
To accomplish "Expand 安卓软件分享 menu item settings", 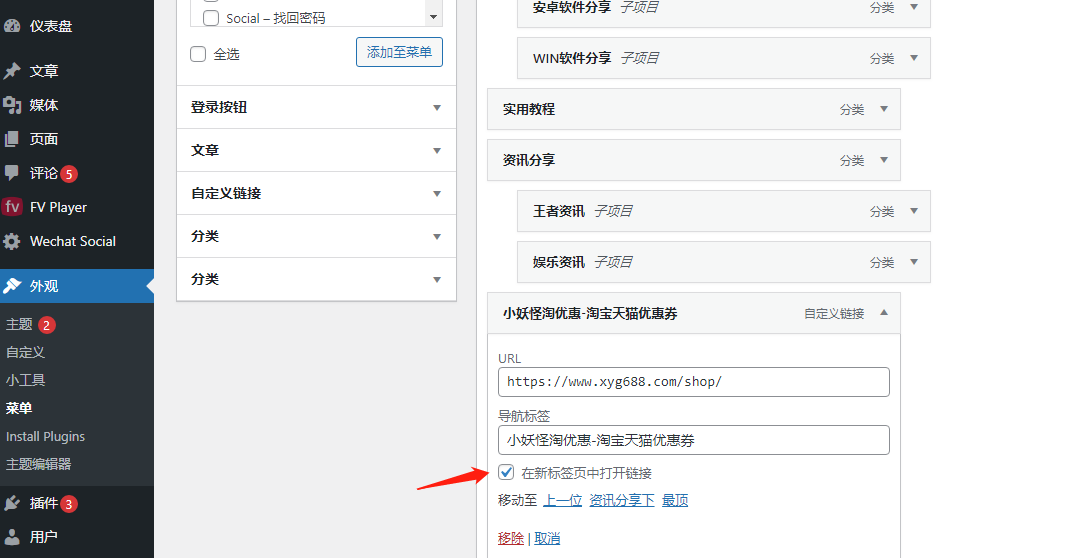I will [x=914, y=7].
